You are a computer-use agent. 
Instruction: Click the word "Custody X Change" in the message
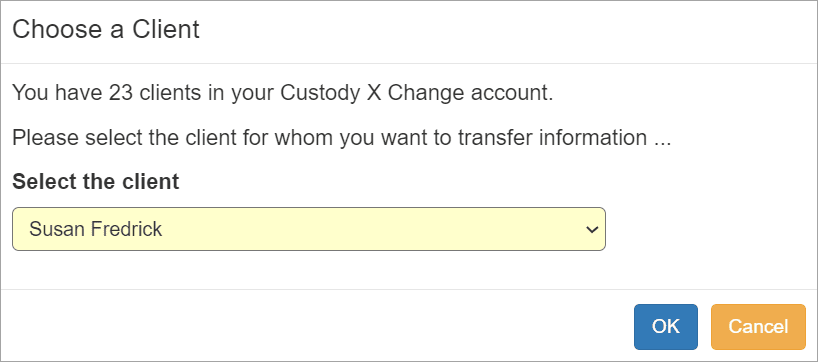[372, 93]
